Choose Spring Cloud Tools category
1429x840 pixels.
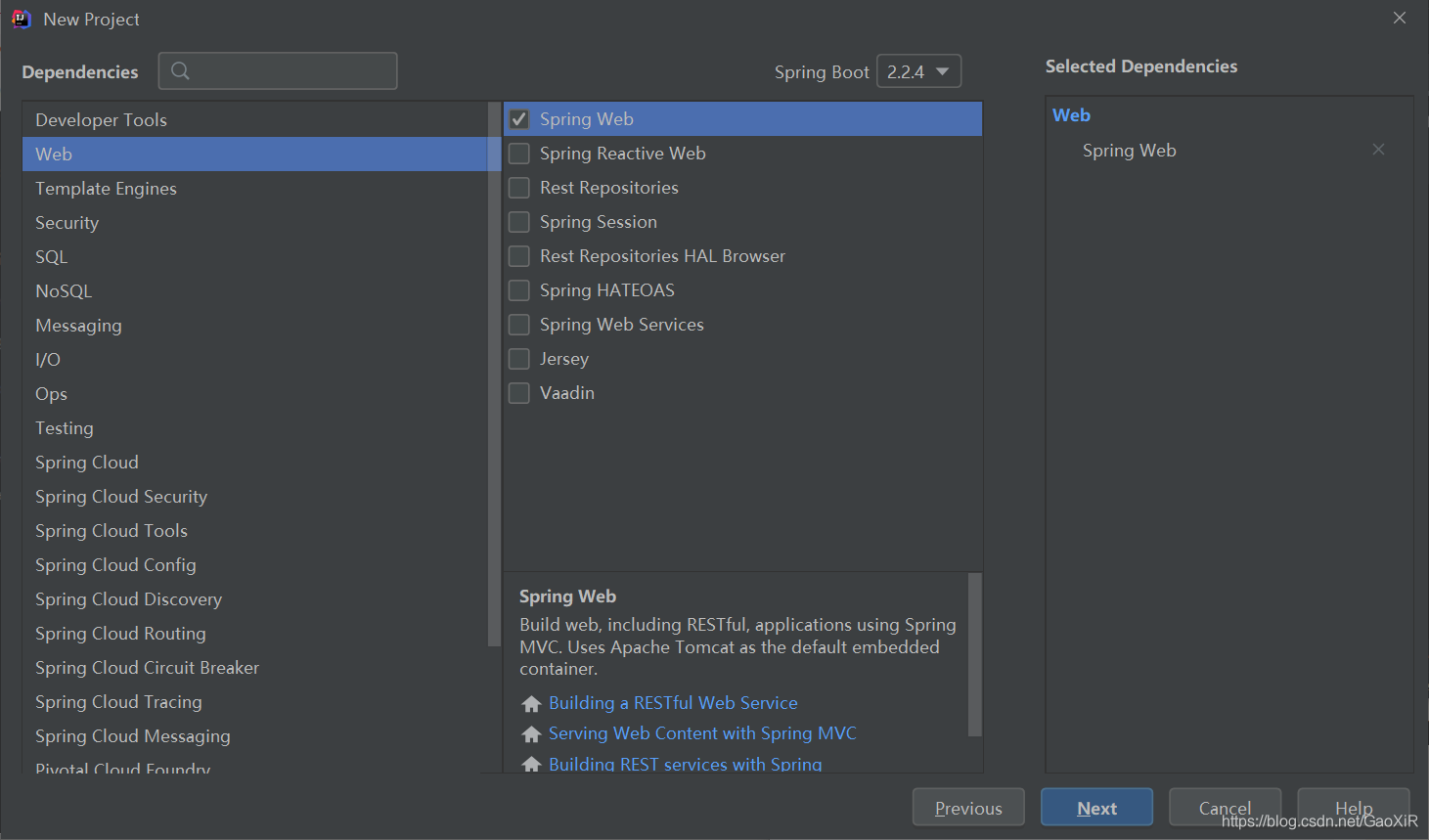point(254,530)
